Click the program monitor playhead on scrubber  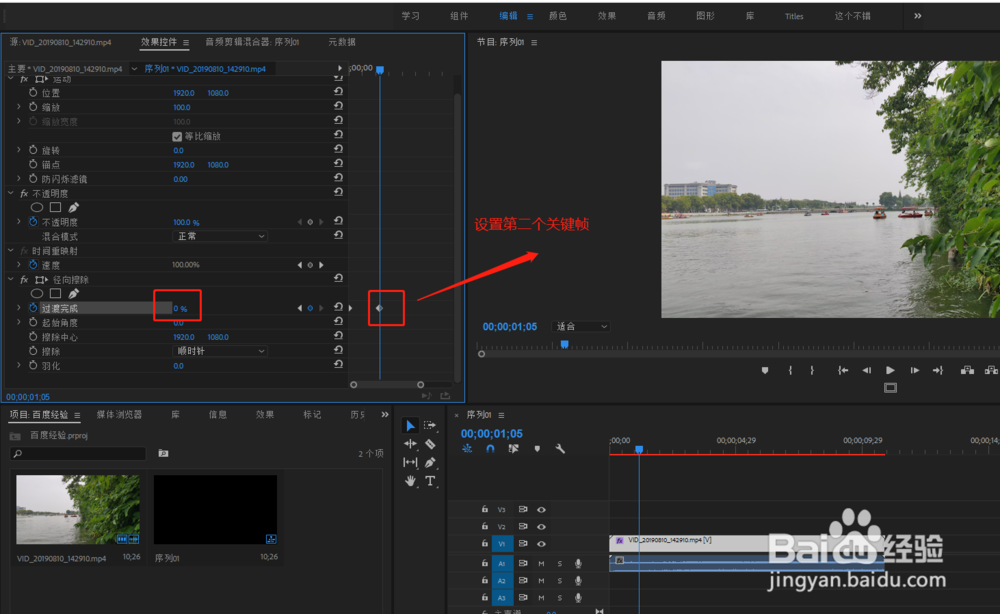point(564,344)
